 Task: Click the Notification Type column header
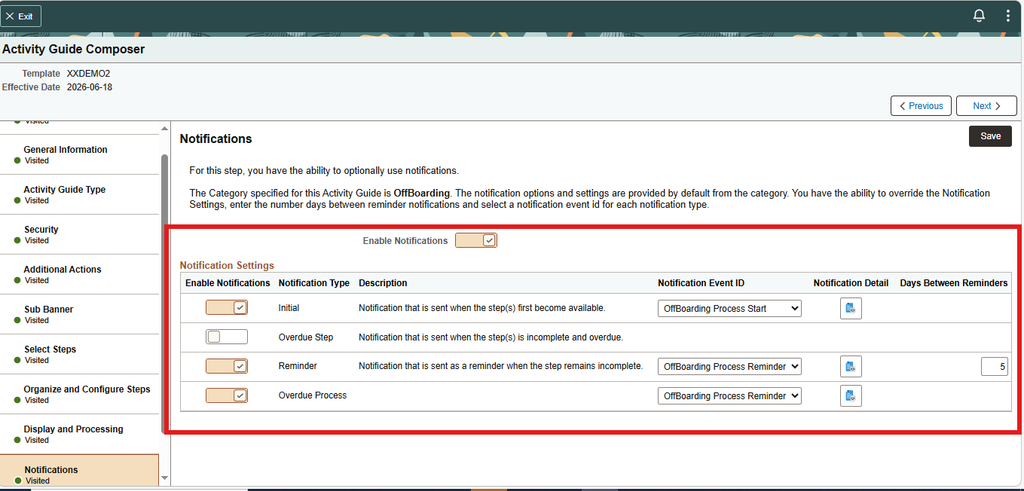[313, 283]
